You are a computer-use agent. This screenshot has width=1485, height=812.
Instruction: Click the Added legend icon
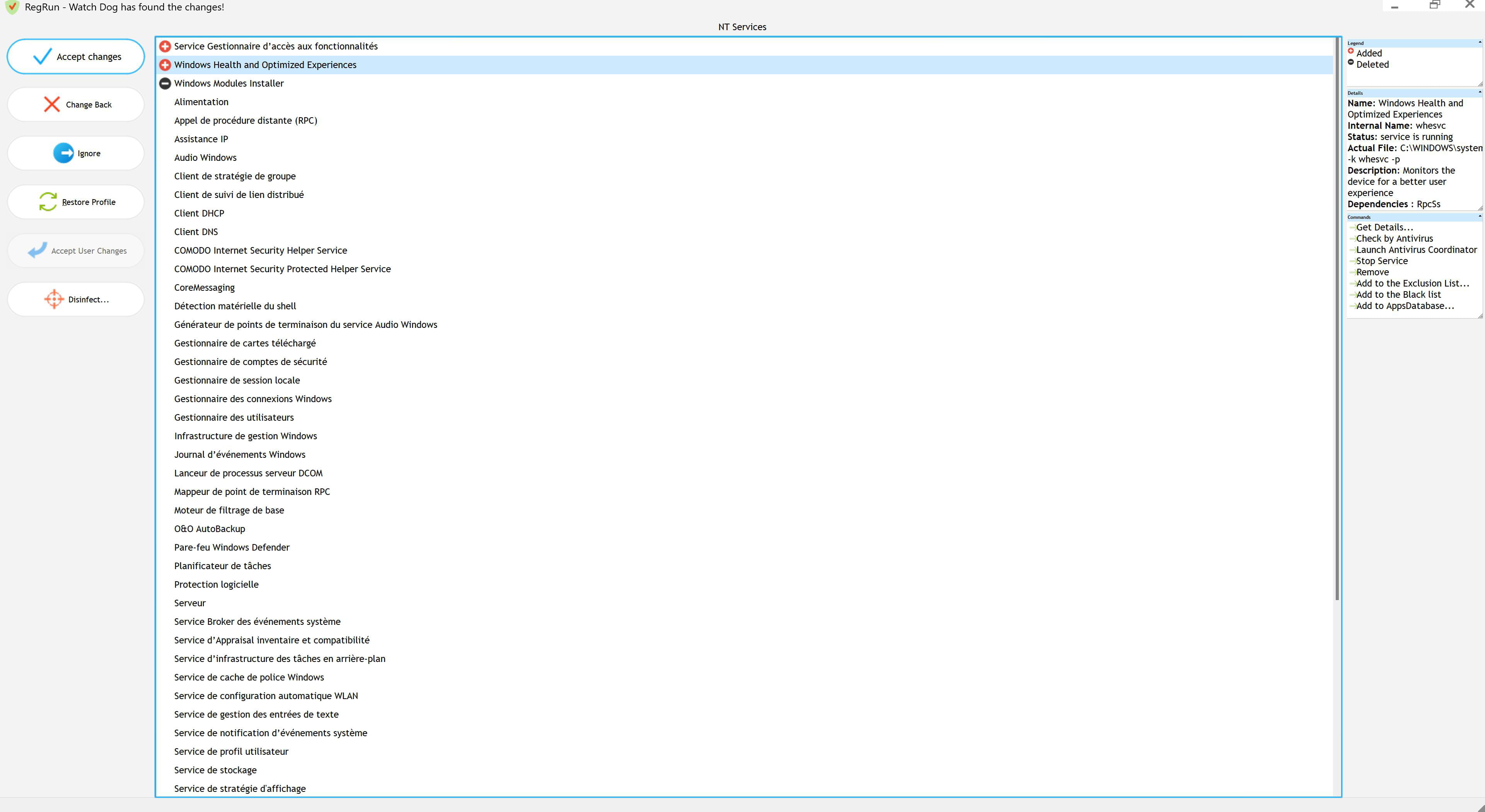click(1351, 51)
